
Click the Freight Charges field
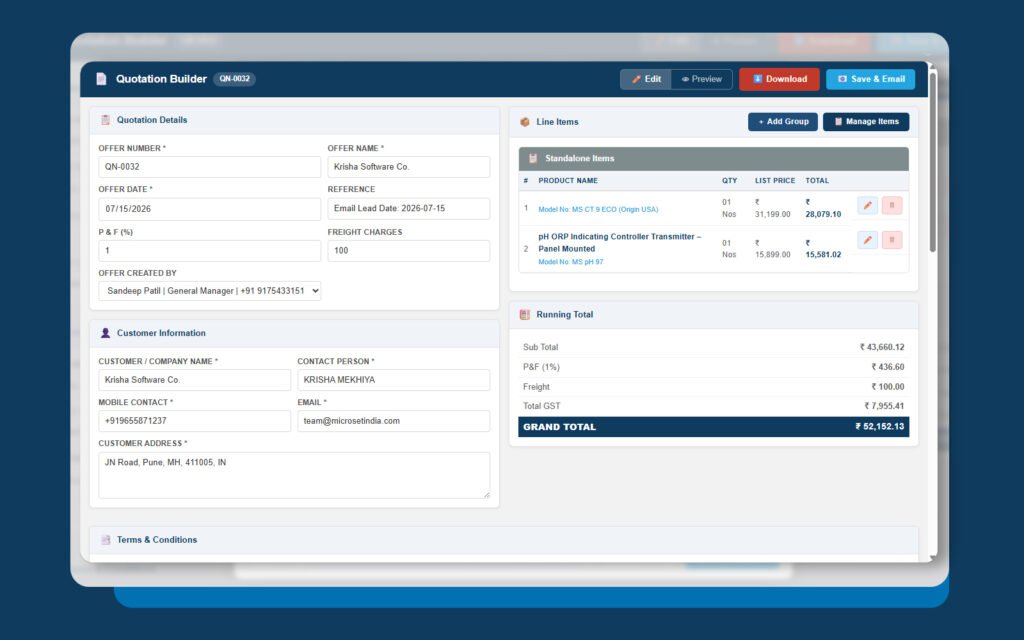click(x=409, y=251)
